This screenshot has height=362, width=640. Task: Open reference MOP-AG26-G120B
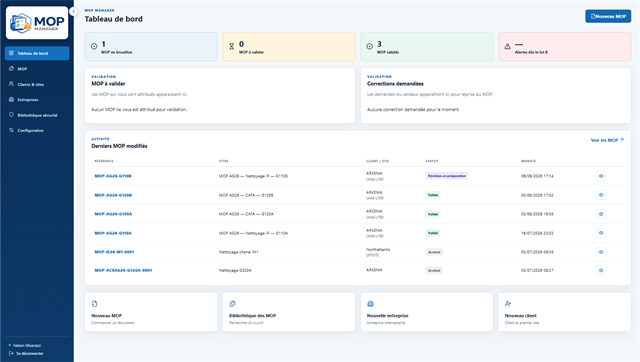[113, 195]
